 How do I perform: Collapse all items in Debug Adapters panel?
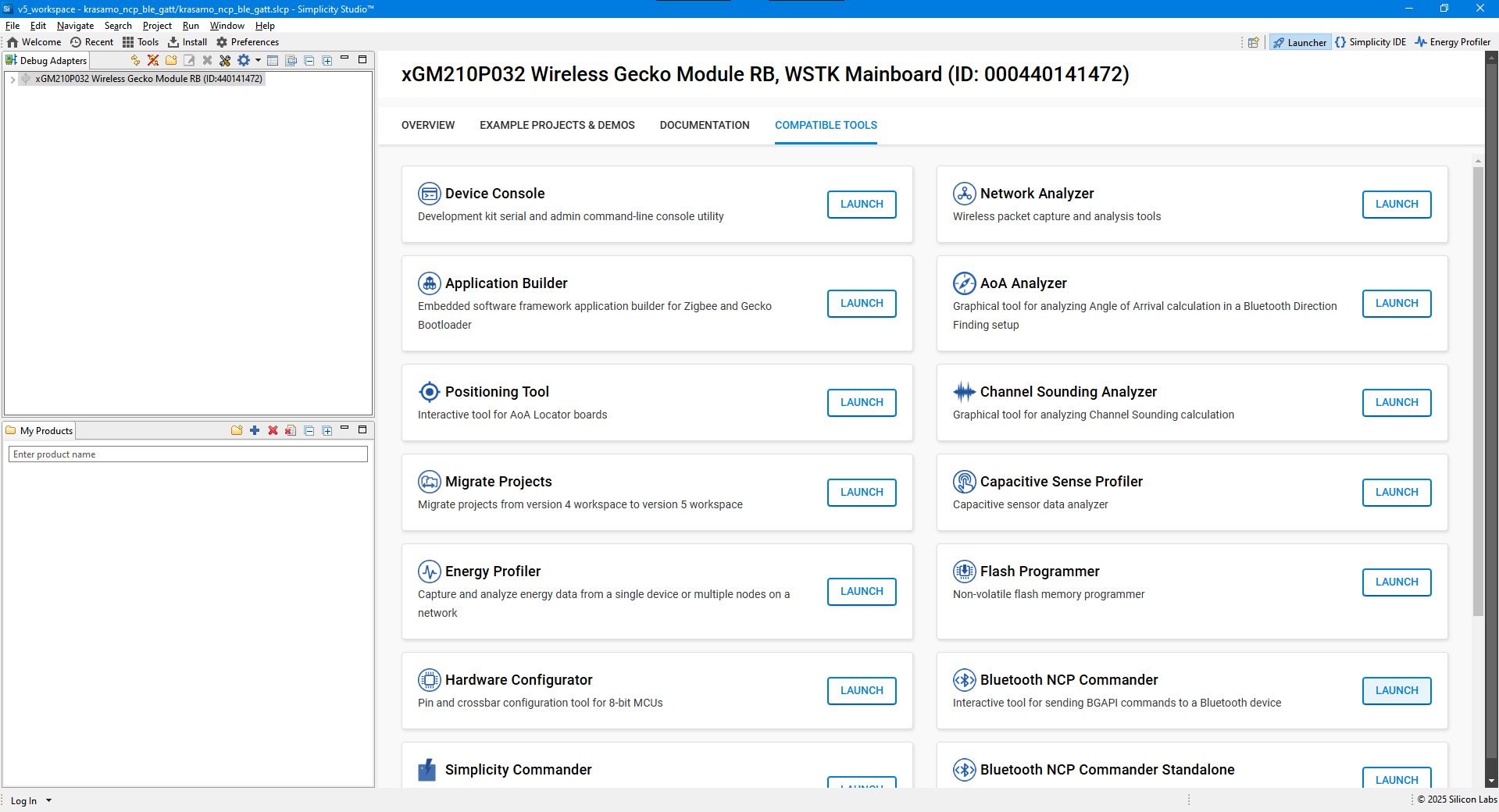[309, 60]
